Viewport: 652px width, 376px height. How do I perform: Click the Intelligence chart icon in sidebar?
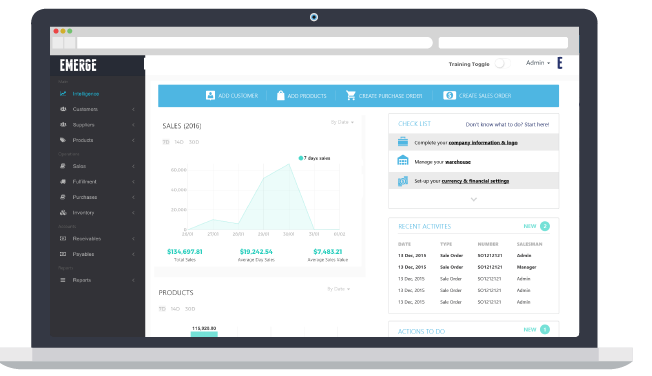[x=63, y=94]
